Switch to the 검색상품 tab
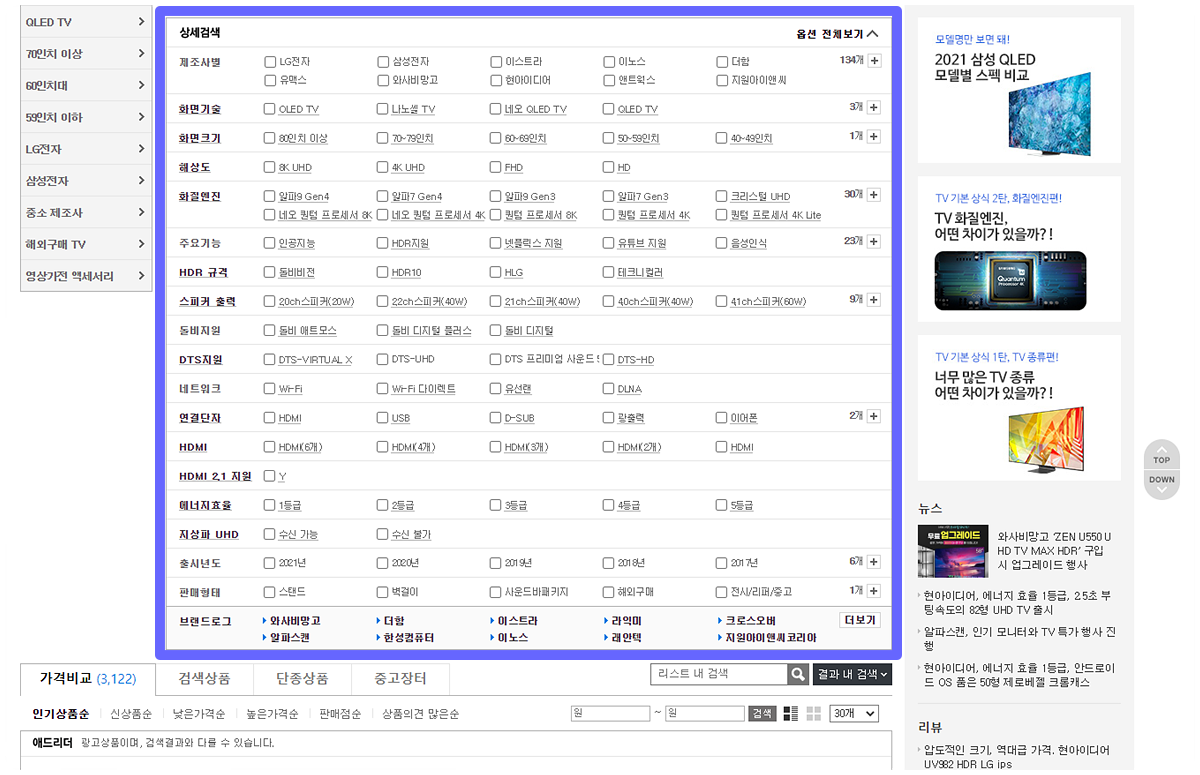This screenshot has height=775, width=1200. (204, 679)
